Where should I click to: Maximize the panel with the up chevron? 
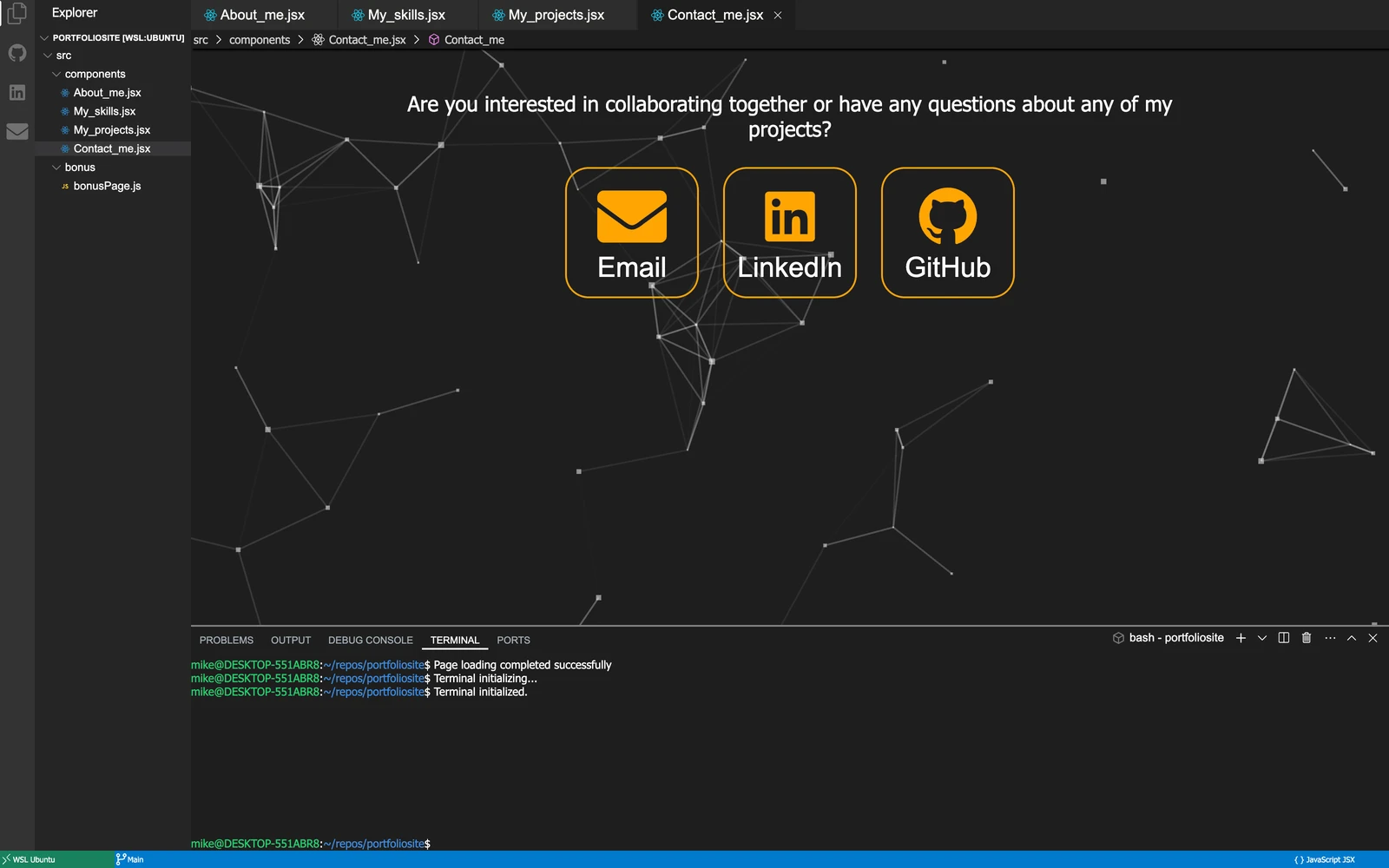click(x=1352, y=638)
